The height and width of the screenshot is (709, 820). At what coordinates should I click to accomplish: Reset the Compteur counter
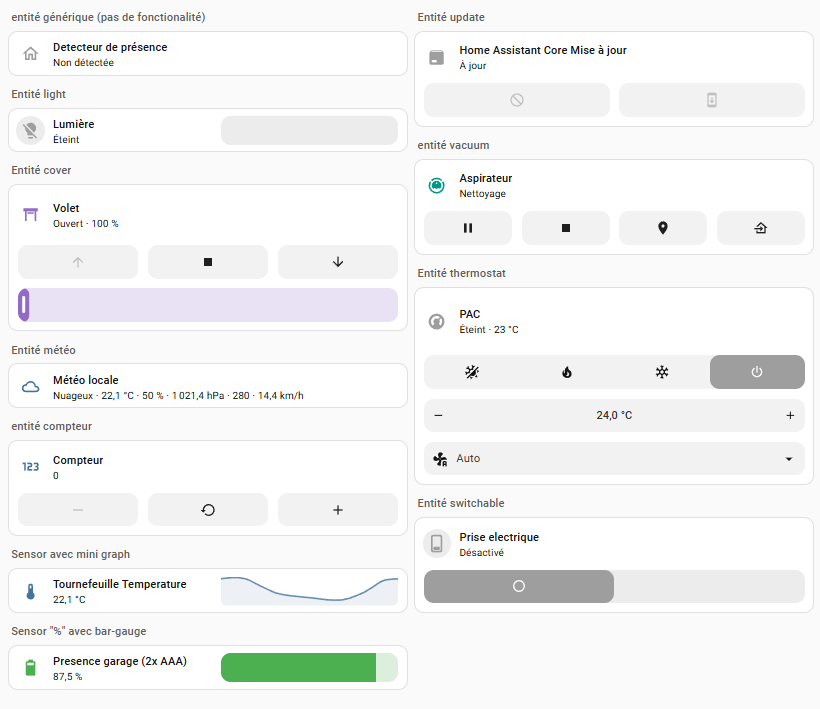pos(208,509)
